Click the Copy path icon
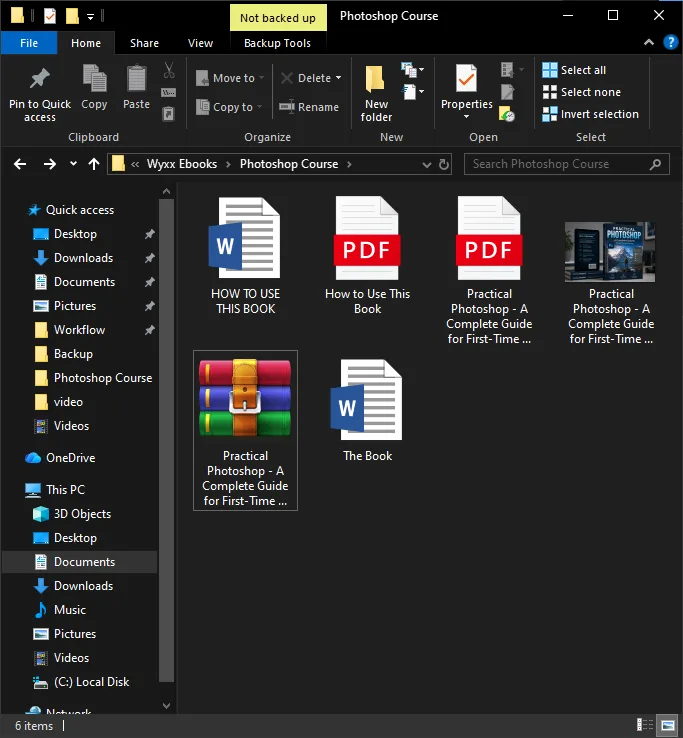683x738 pixels. pos(169,93)
